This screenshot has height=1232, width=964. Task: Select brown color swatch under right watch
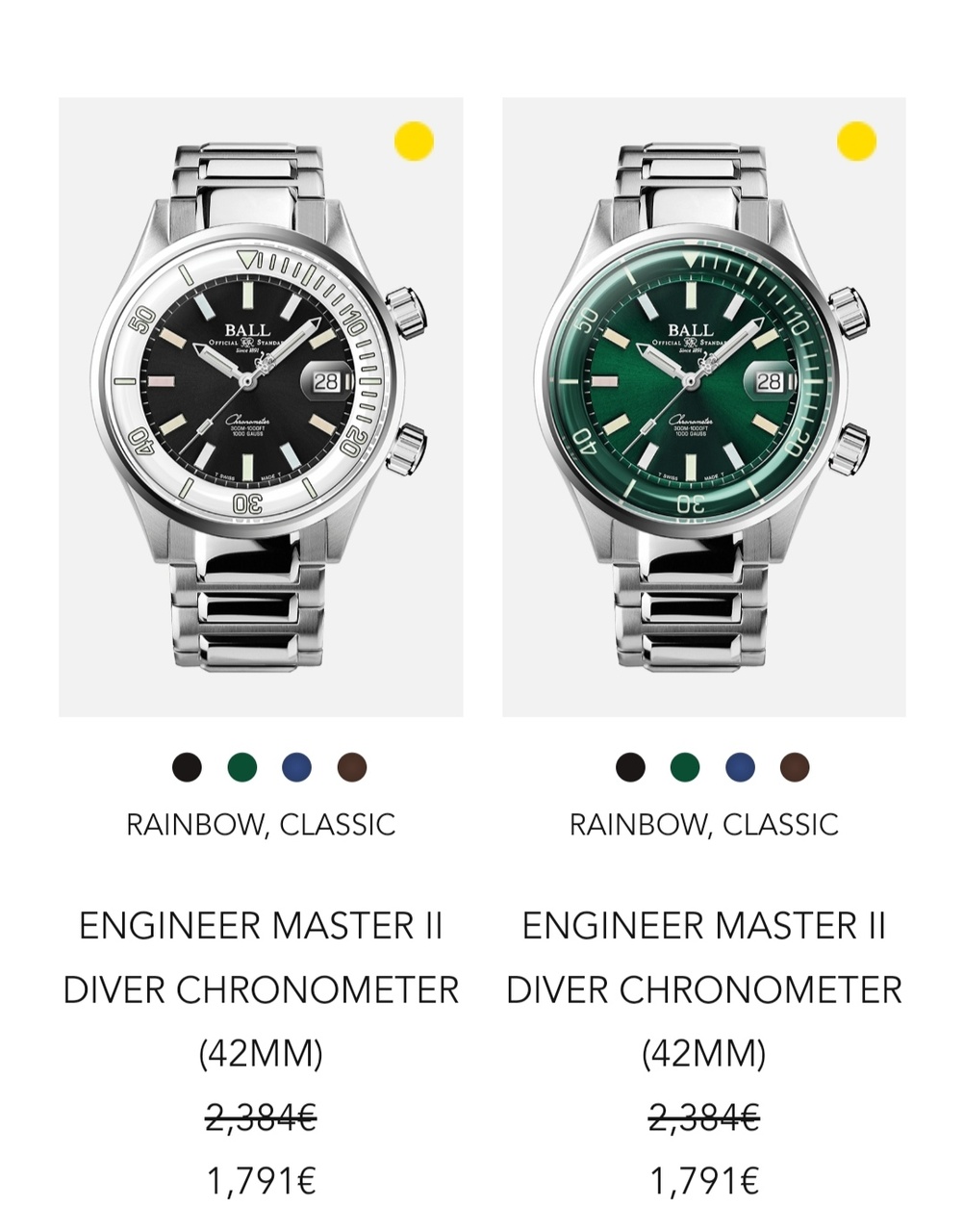coord(795,767)
